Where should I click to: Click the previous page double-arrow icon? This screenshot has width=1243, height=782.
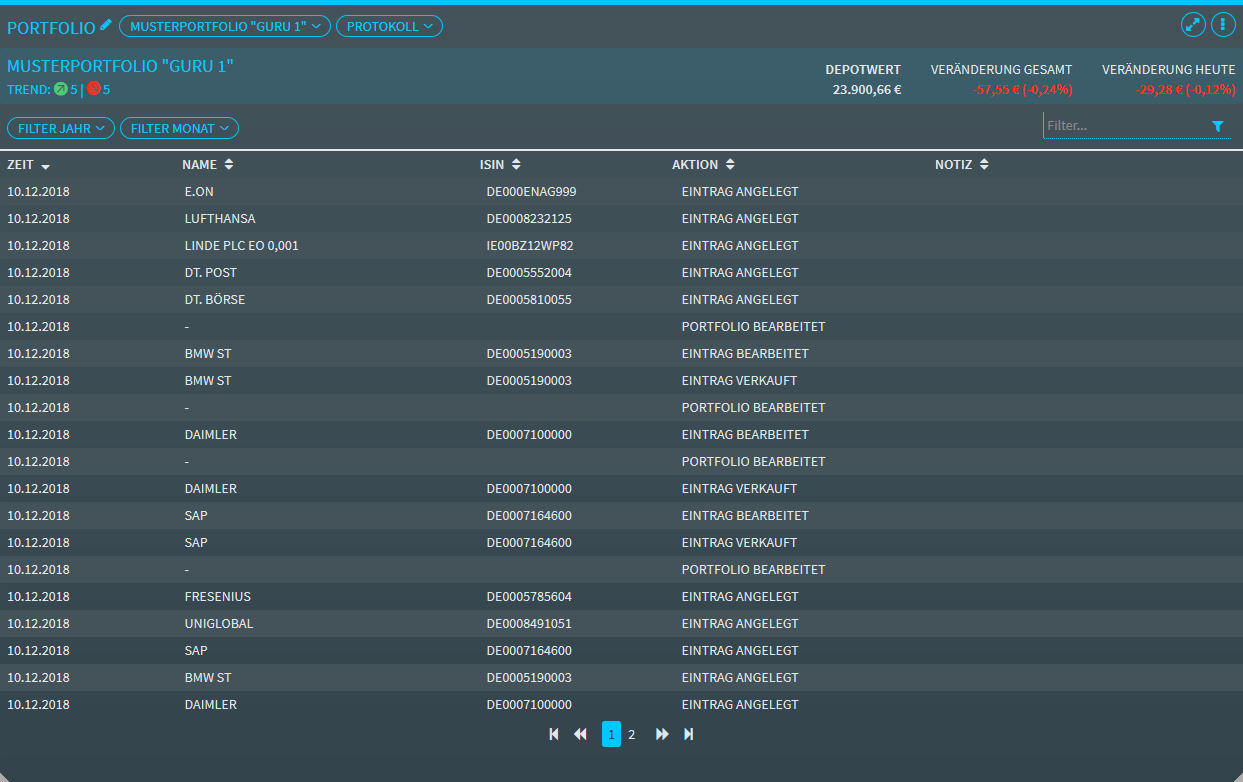[580, 734]
